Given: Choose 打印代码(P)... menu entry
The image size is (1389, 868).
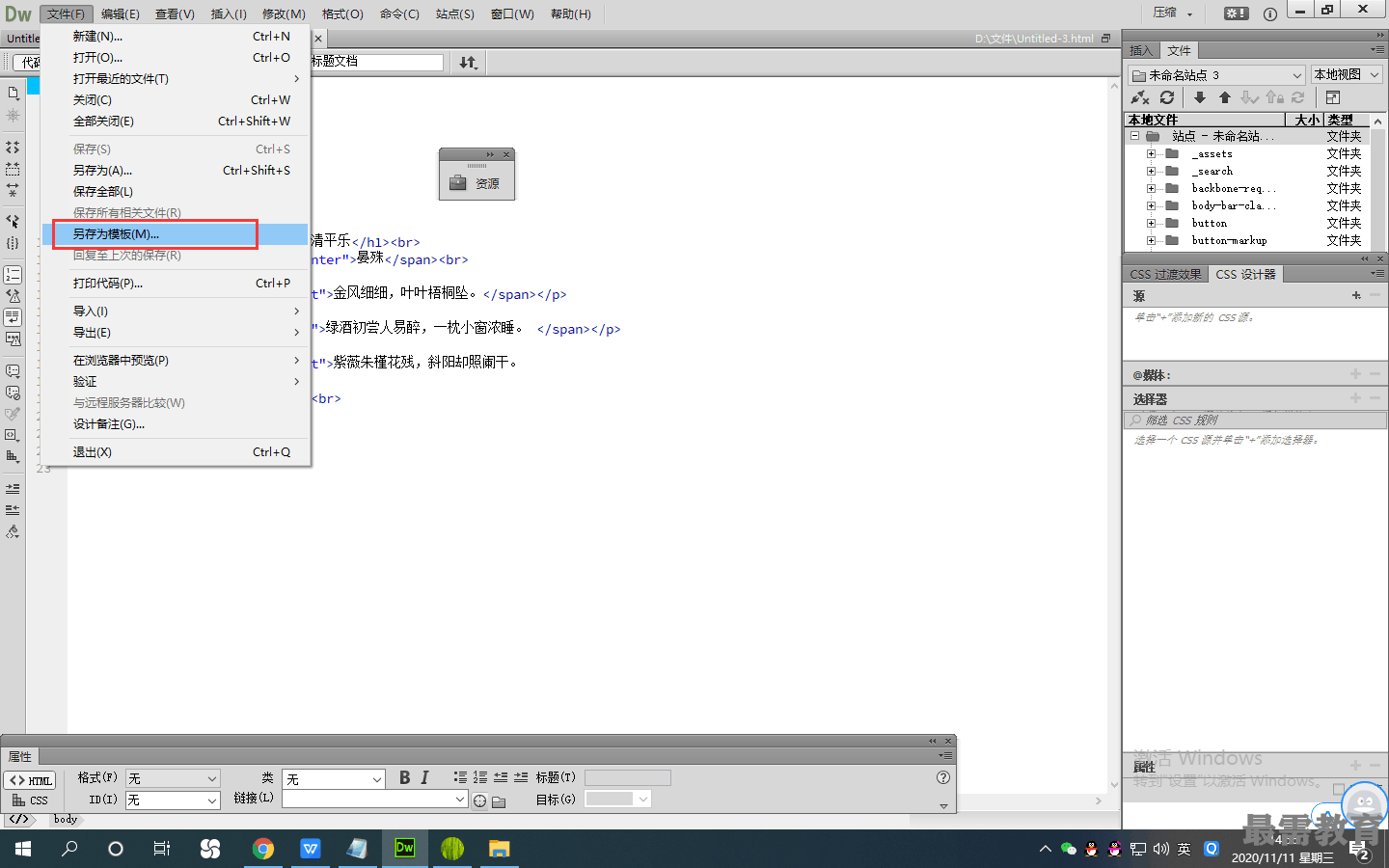Looking at the screenshot, I should (x=176, y=284).
